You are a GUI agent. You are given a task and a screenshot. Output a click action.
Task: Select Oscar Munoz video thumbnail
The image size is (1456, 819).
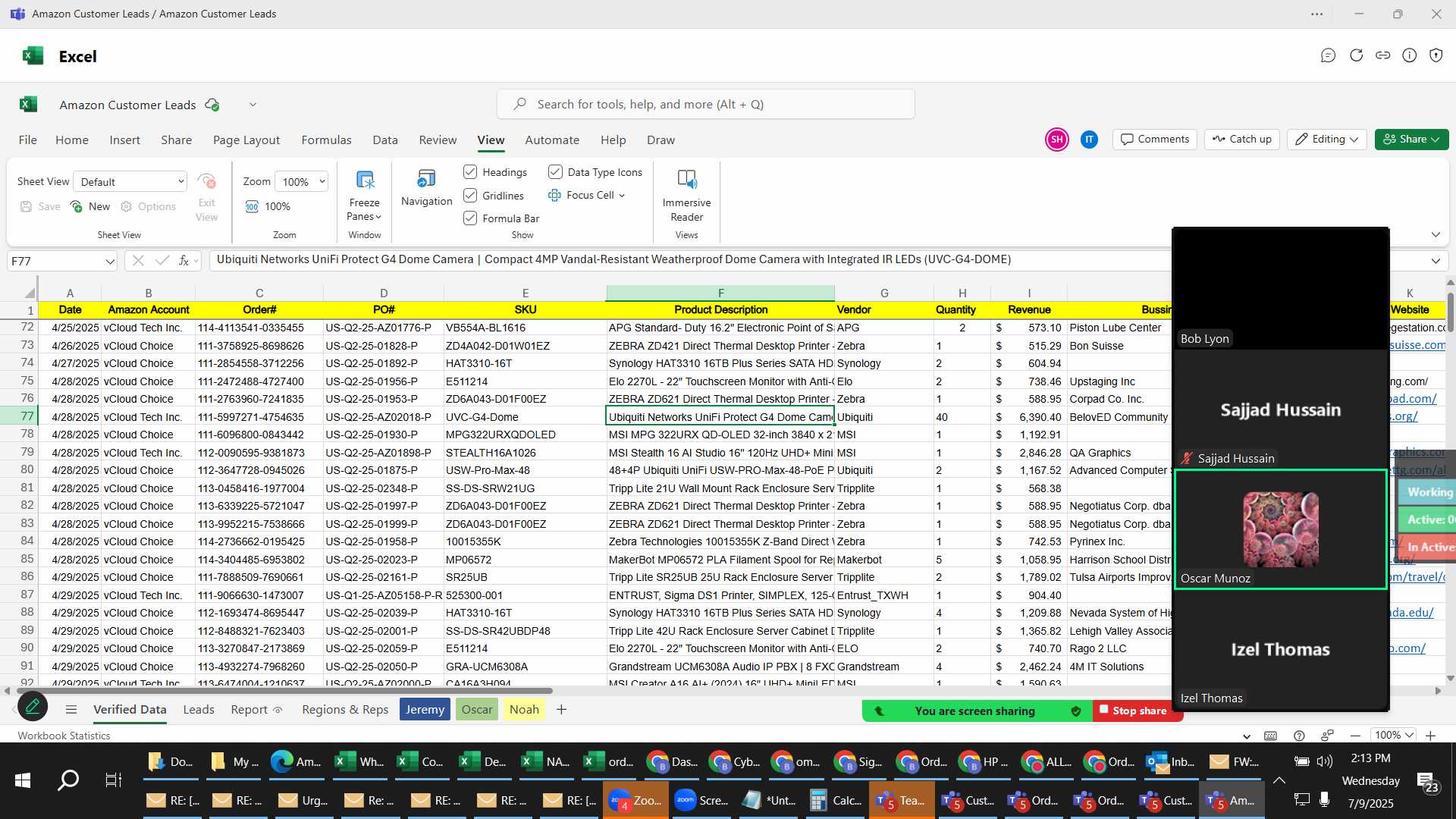point(1281,530)
